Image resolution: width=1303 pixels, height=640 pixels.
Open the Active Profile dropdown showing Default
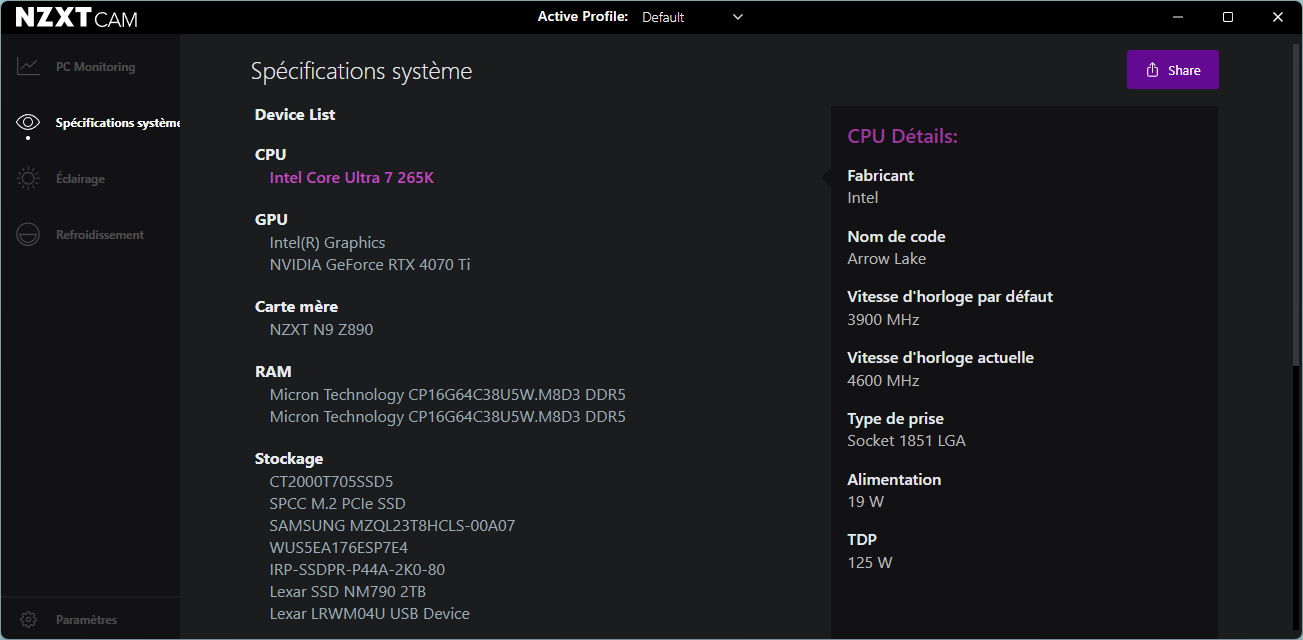pyautogui.click(x=692, y=17)
